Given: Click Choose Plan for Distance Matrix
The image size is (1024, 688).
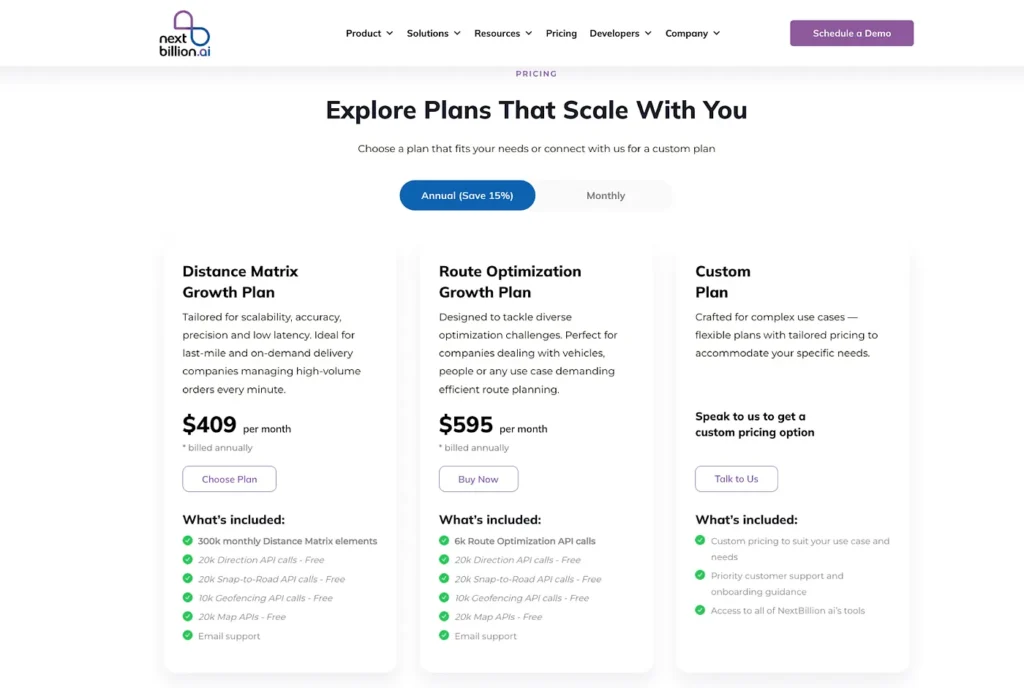Looking at the screenshot, I should tap(229, 479).
